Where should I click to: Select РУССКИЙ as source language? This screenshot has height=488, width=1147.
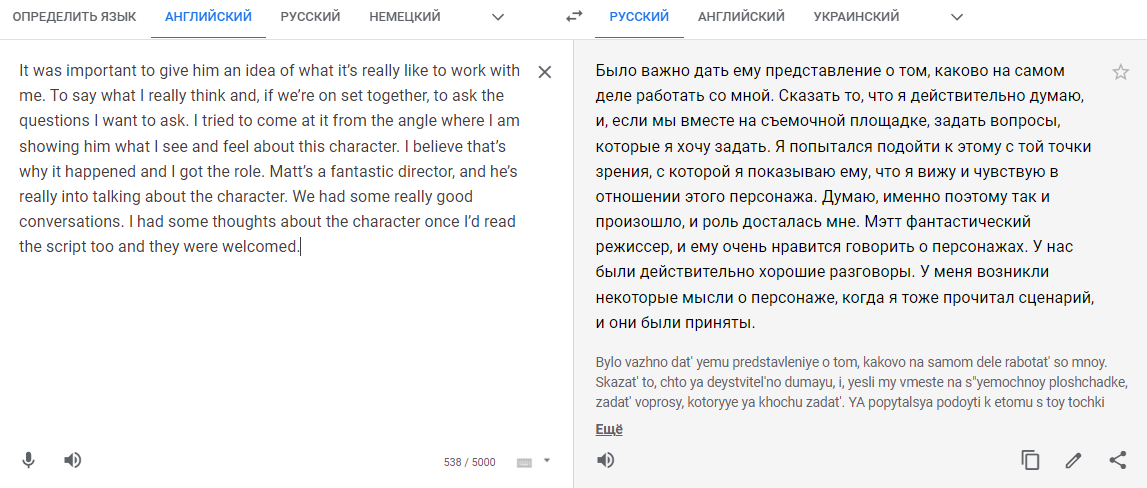[x=310, y=17]
